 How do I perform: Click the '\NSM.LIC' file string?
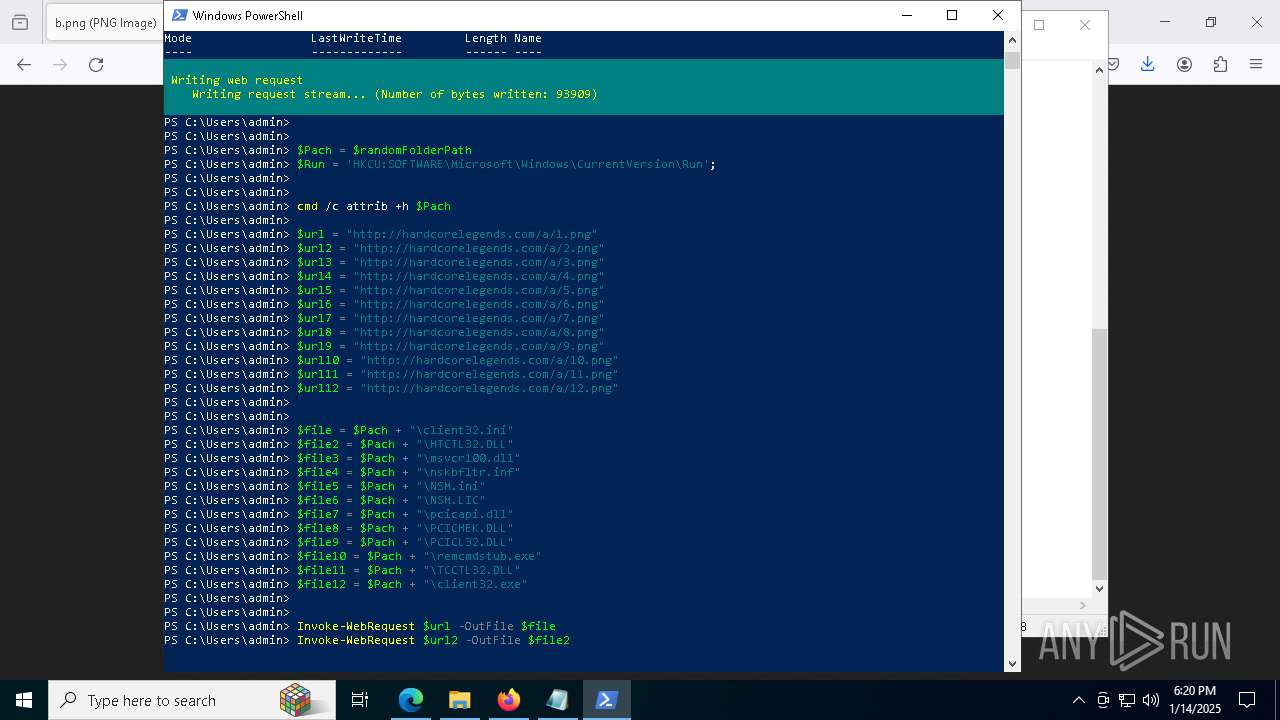coord(451,500)
